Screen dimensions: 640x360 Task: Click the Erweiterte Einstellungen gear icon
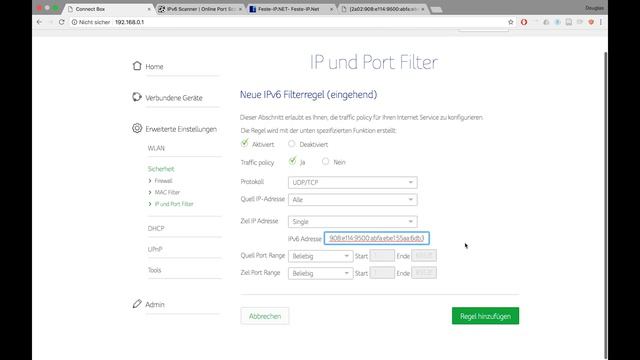coord(137,128)
